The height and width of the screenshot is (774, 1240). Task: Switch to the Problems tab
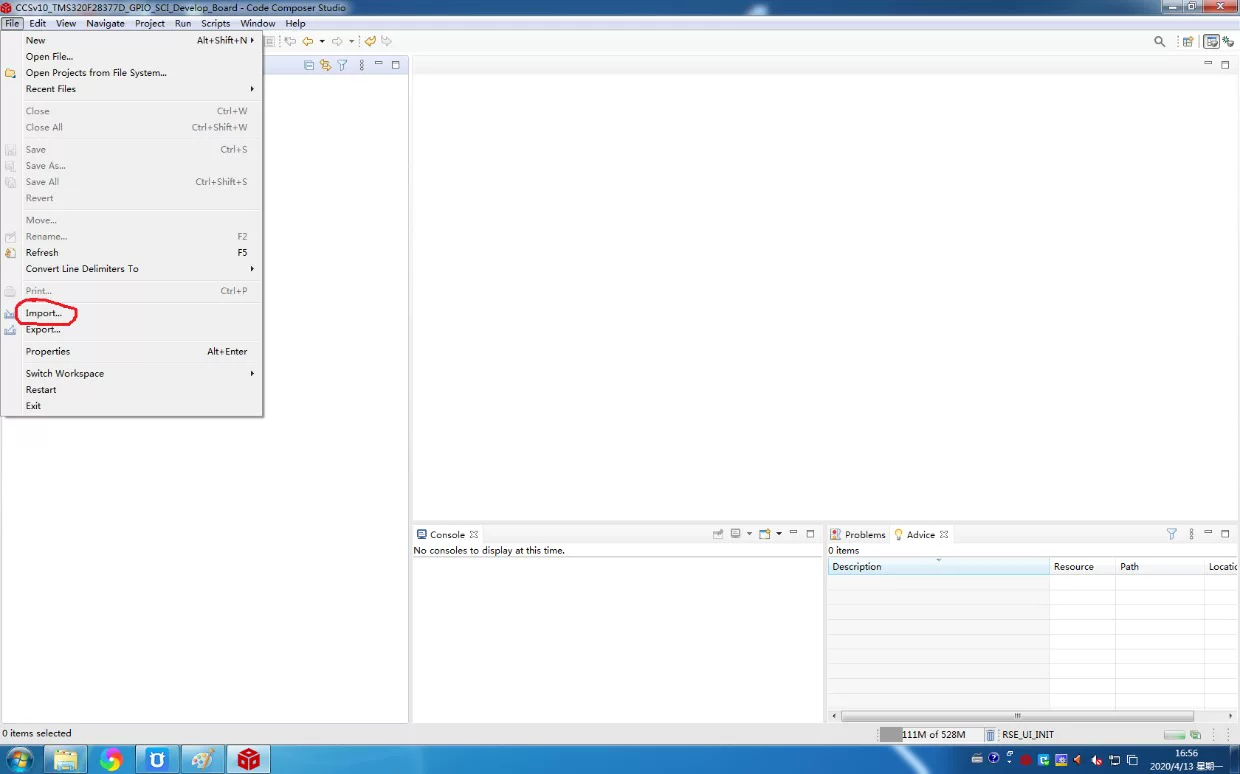point(858,534)
